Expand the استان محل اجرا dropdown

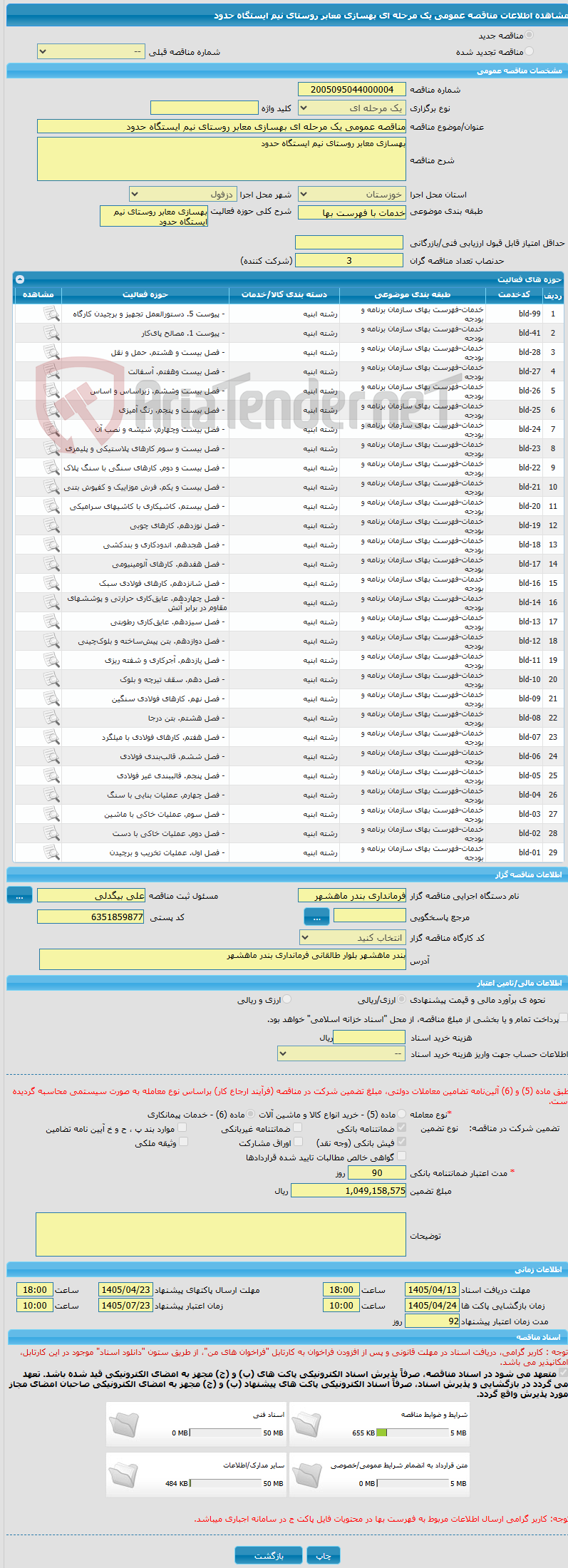pos(352,194)
